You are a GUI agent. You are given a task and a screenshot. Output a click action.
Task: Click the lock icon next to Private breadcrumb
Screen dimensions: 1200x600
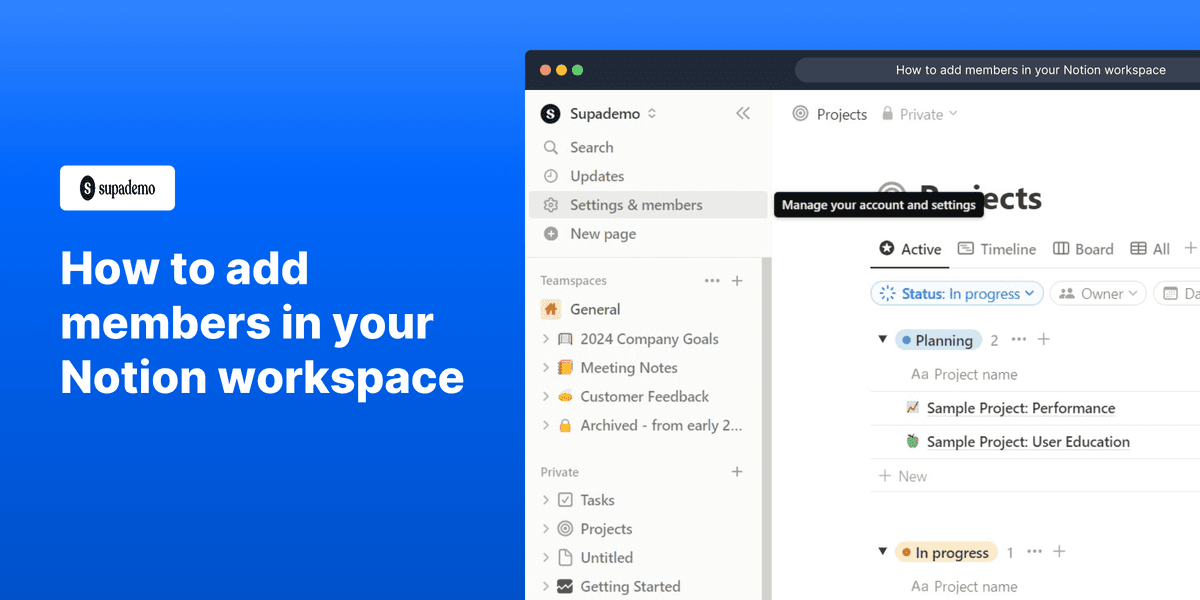(x=887, y=114)
